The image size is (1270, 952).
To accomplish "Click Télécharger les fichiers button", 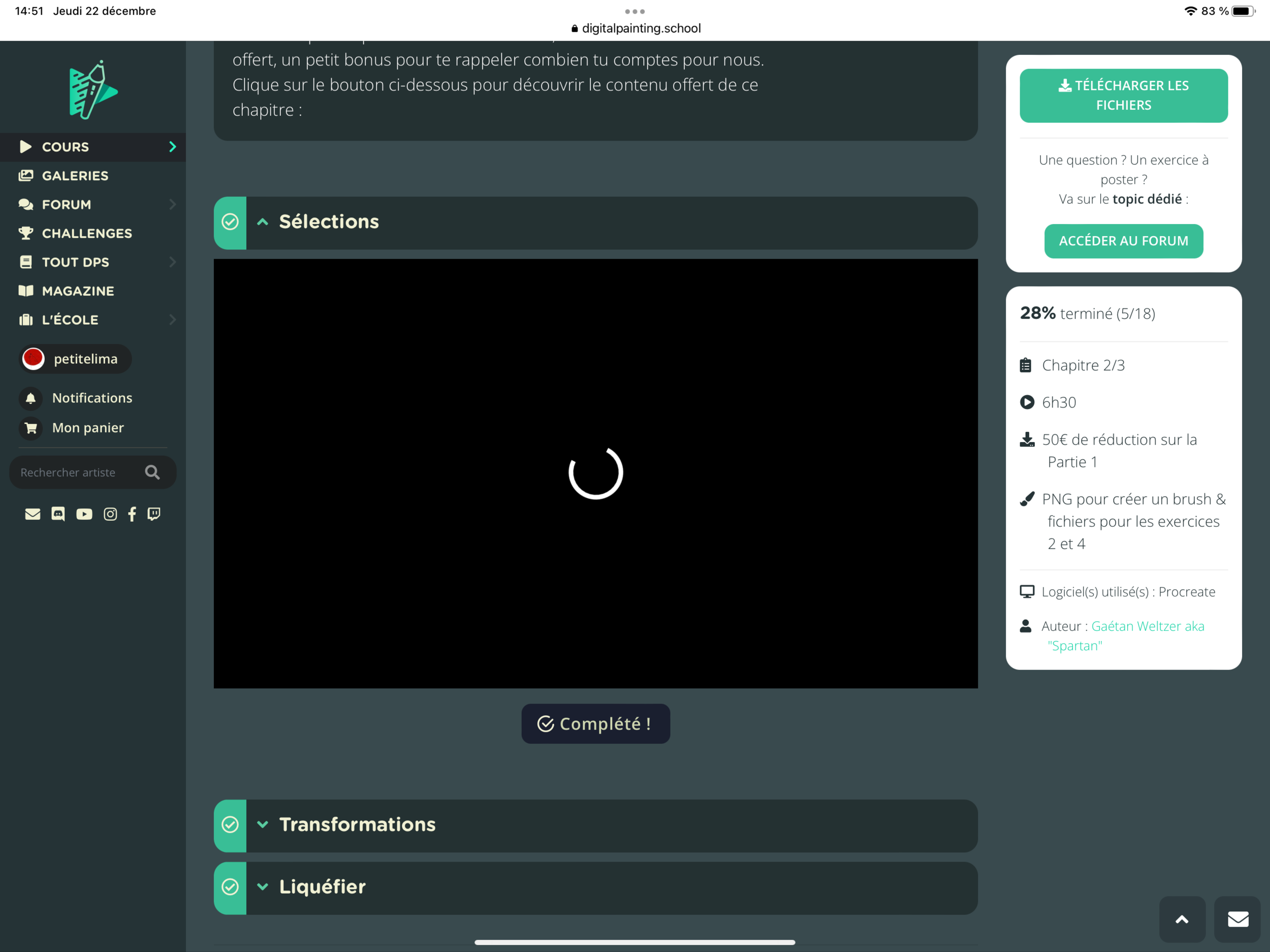I will [1123, 96].
